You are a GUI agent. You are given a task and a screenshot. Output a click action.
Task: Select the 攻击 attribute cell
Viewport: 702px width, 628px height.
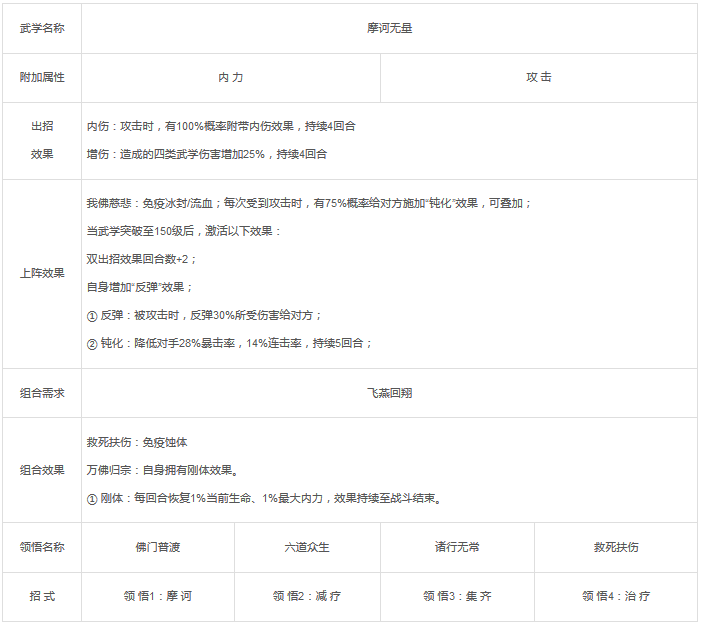539,78
